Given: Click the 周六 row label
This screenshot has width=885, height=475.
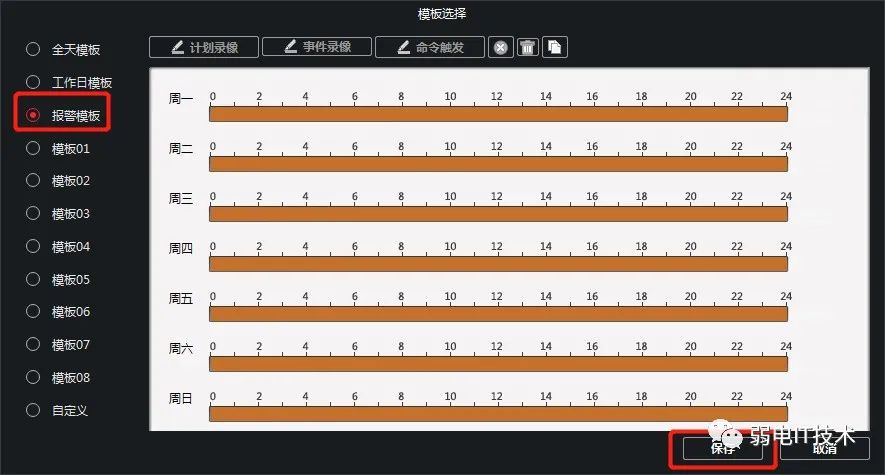Looking at the screenshot, I should tap(181, 348).
